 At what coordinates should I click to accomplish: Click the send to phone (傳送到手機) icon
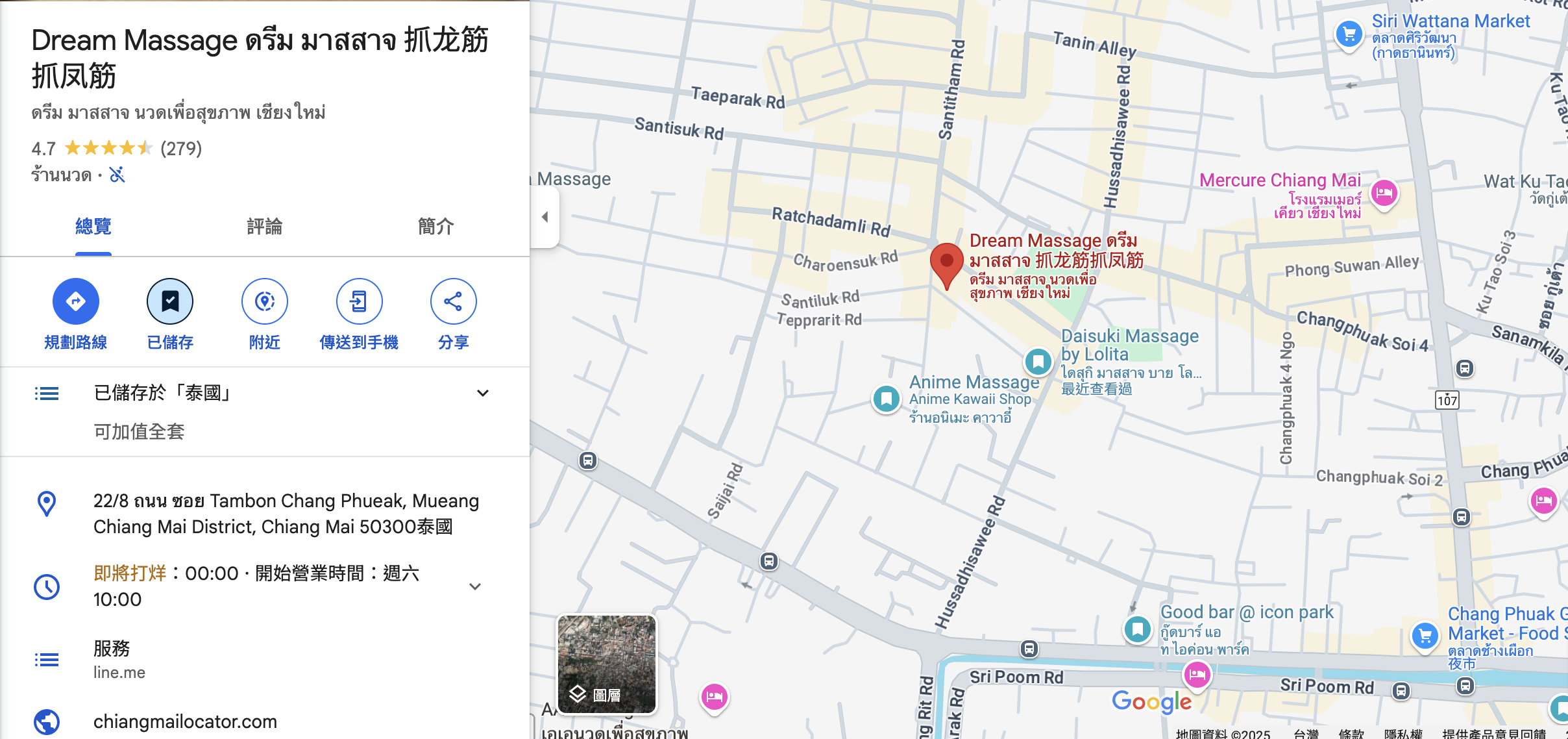point(359,301)
